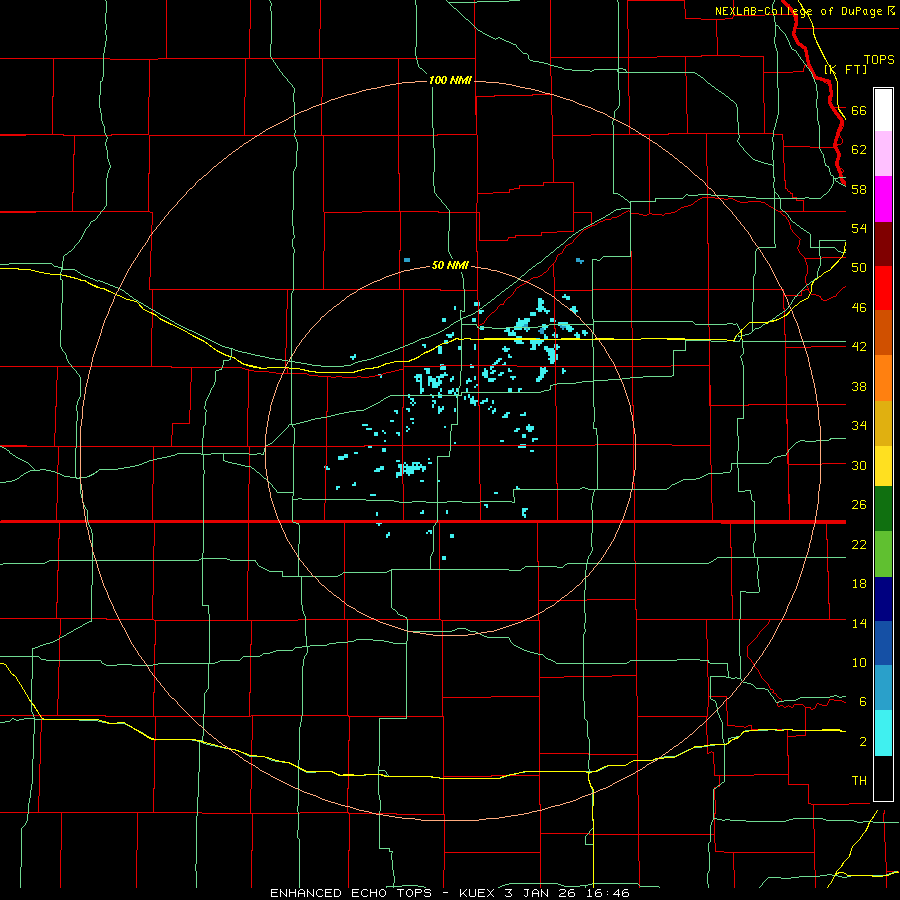The height and width of the screenshot is (900, 900).
Task: Select the bright red legend swatch
Action: click(x=883, y=288)
